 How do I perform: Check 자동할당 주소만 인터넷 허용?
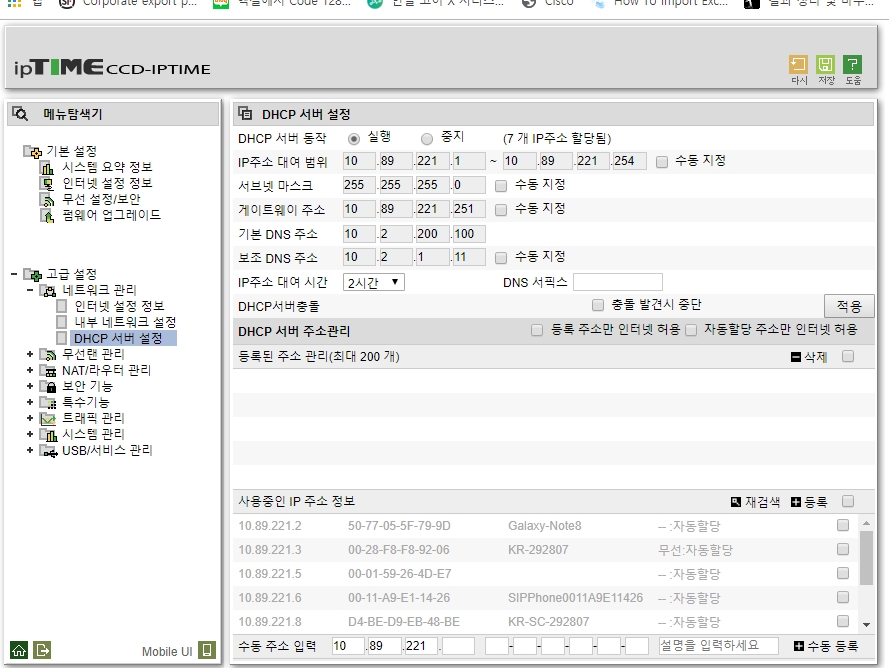[691, 330]
